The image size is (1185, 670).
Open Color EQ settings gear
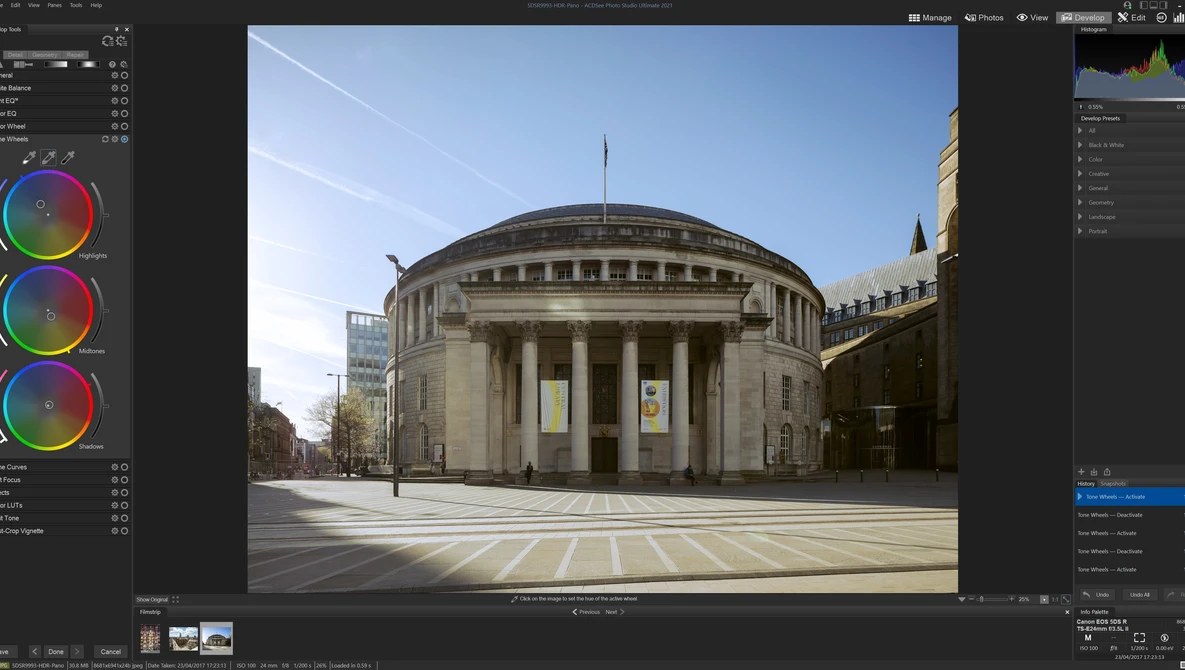[x=115, y=113]
